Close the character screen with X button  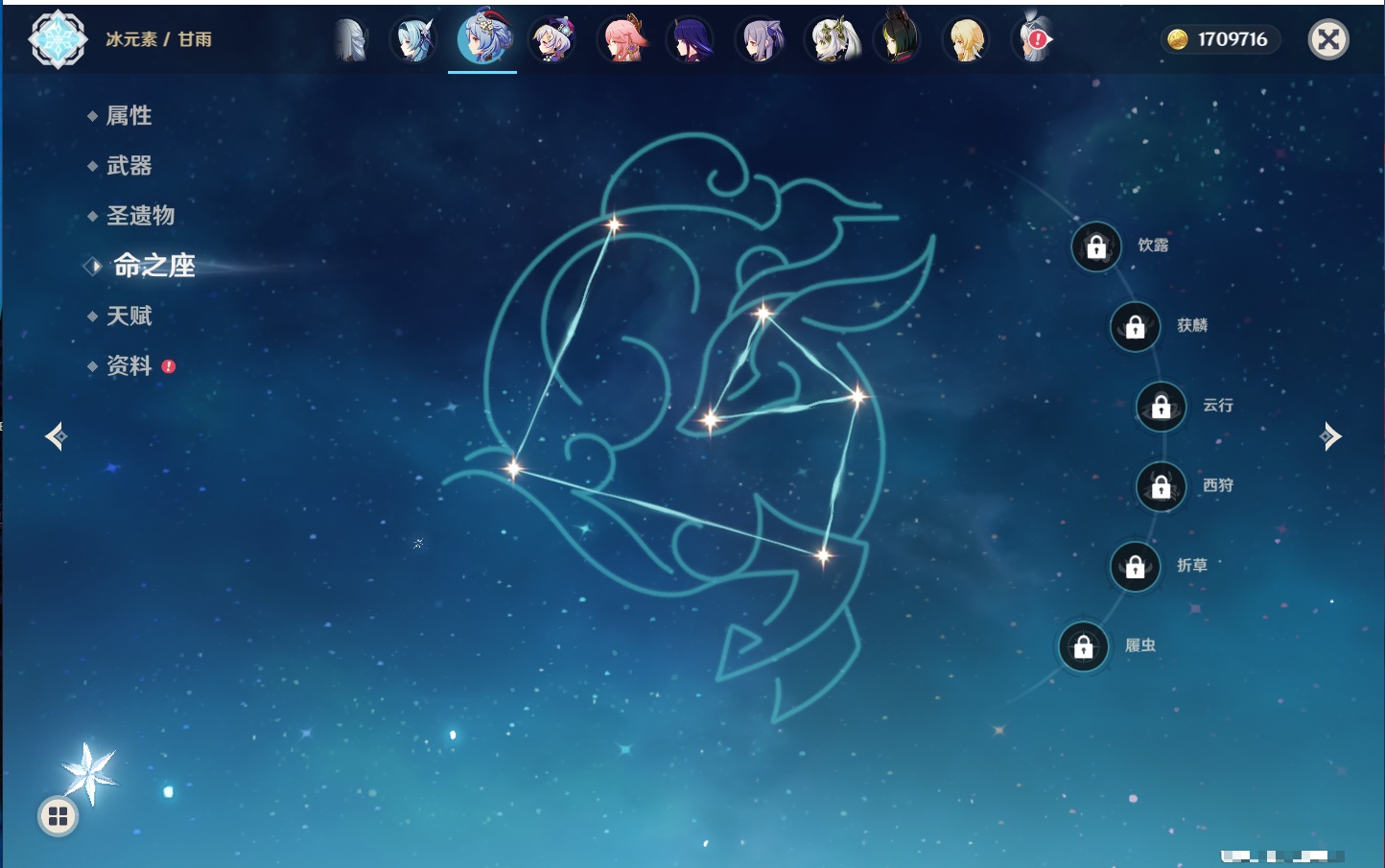1328,39
